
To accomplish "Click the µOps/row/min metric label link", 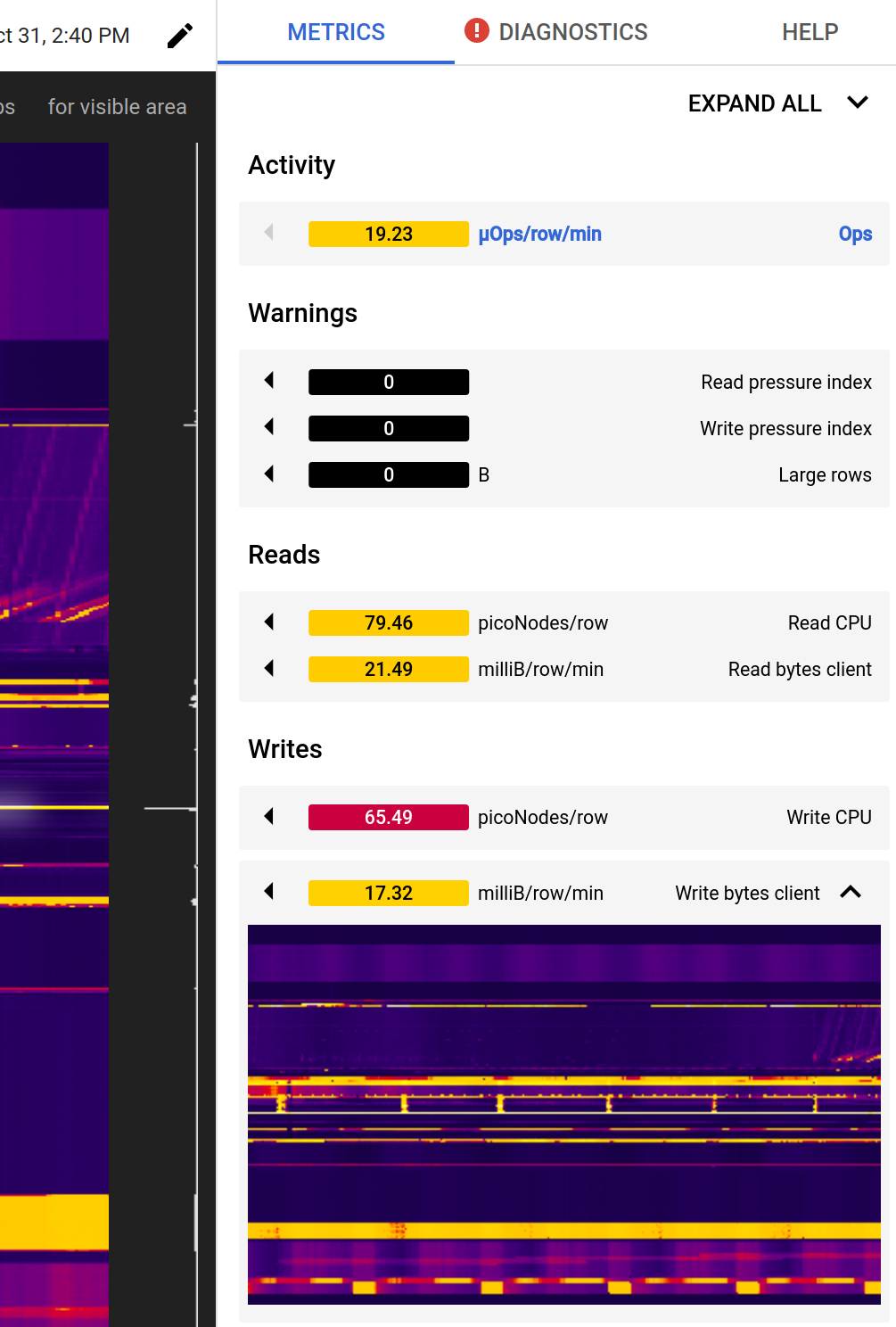I will coord(538,233).
